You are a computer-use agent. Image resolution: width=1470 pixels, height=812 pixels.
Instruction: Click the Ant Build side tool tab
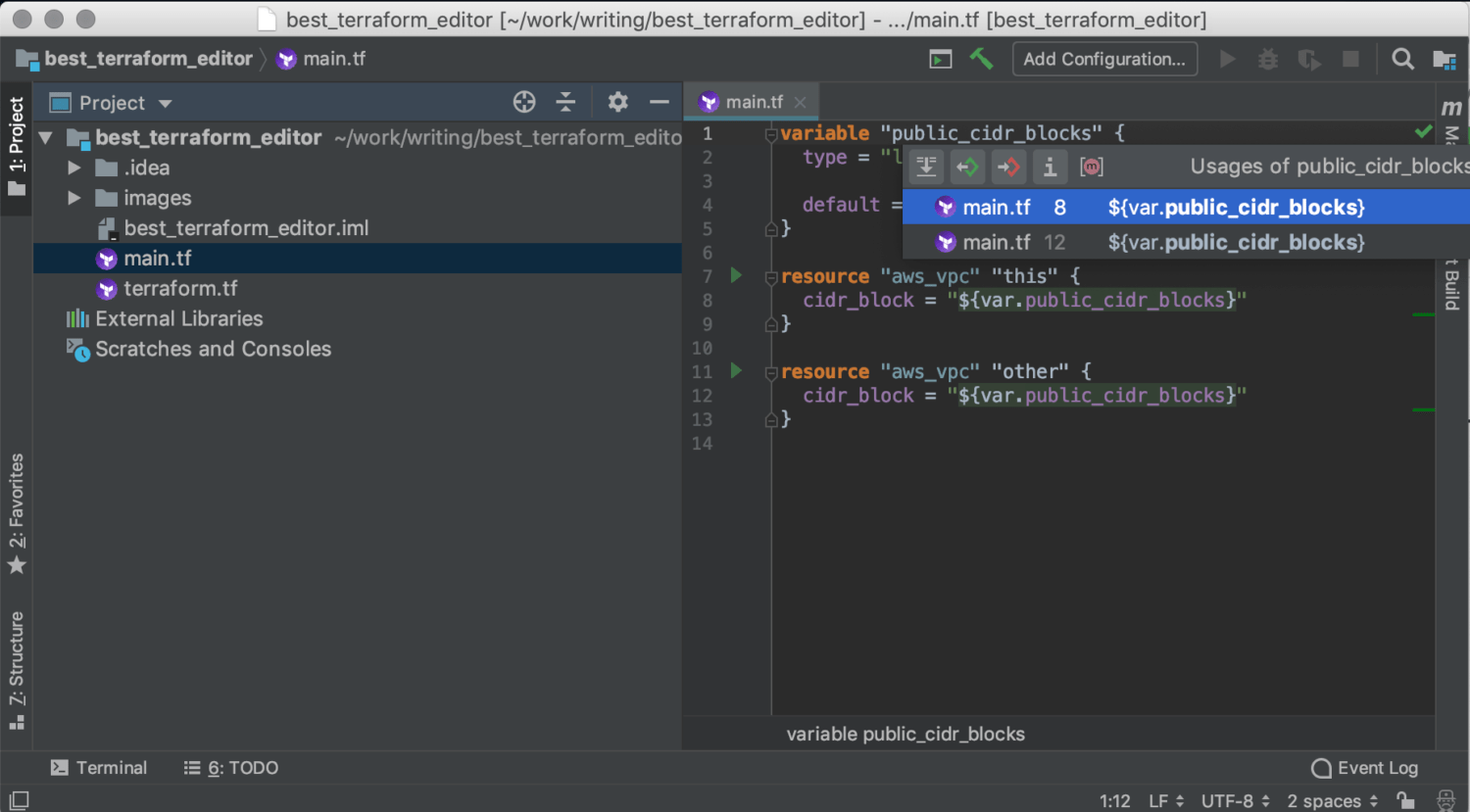click(x=1451, y=284)
